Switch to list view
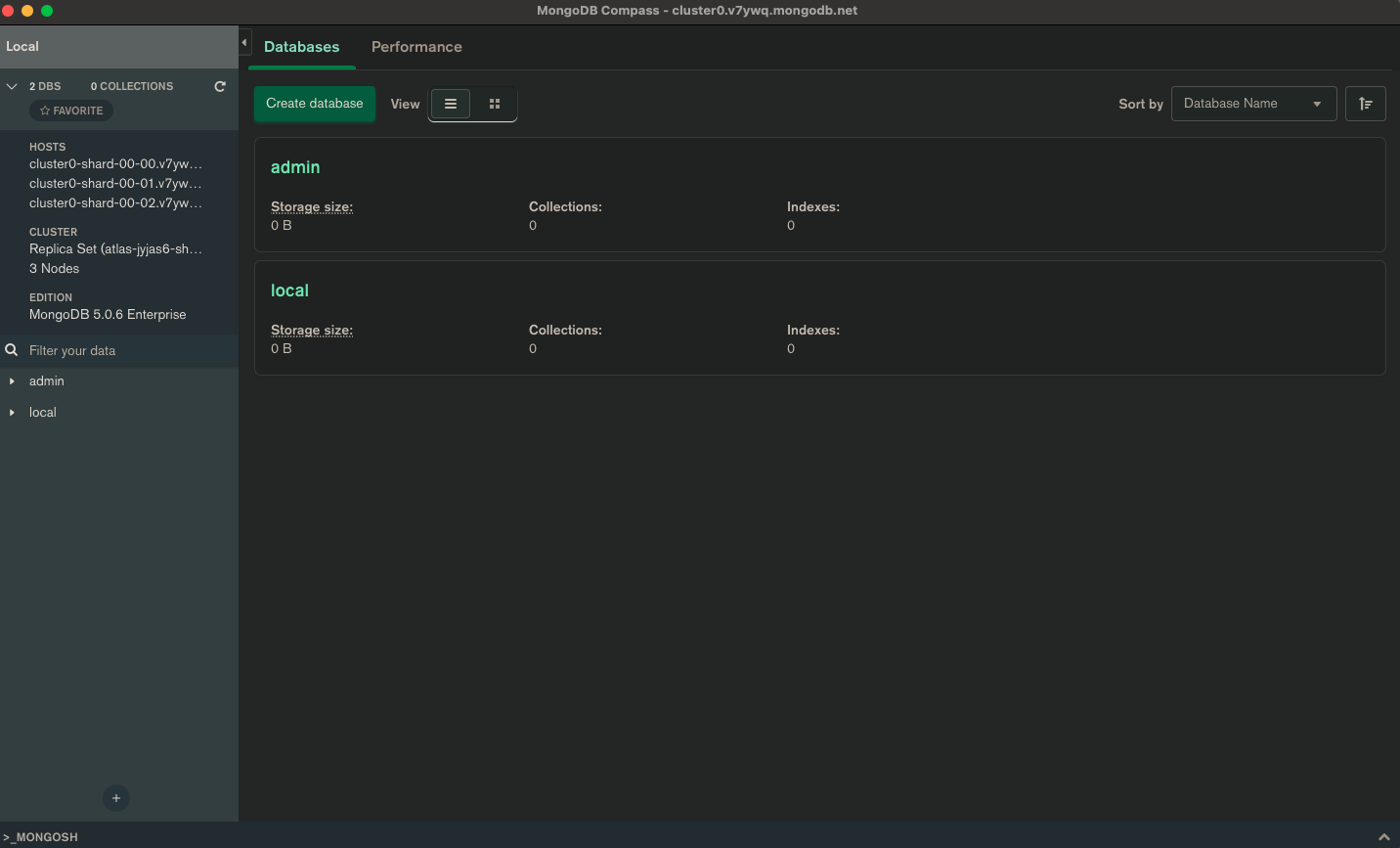1400x848 pixels. [451, 104]
